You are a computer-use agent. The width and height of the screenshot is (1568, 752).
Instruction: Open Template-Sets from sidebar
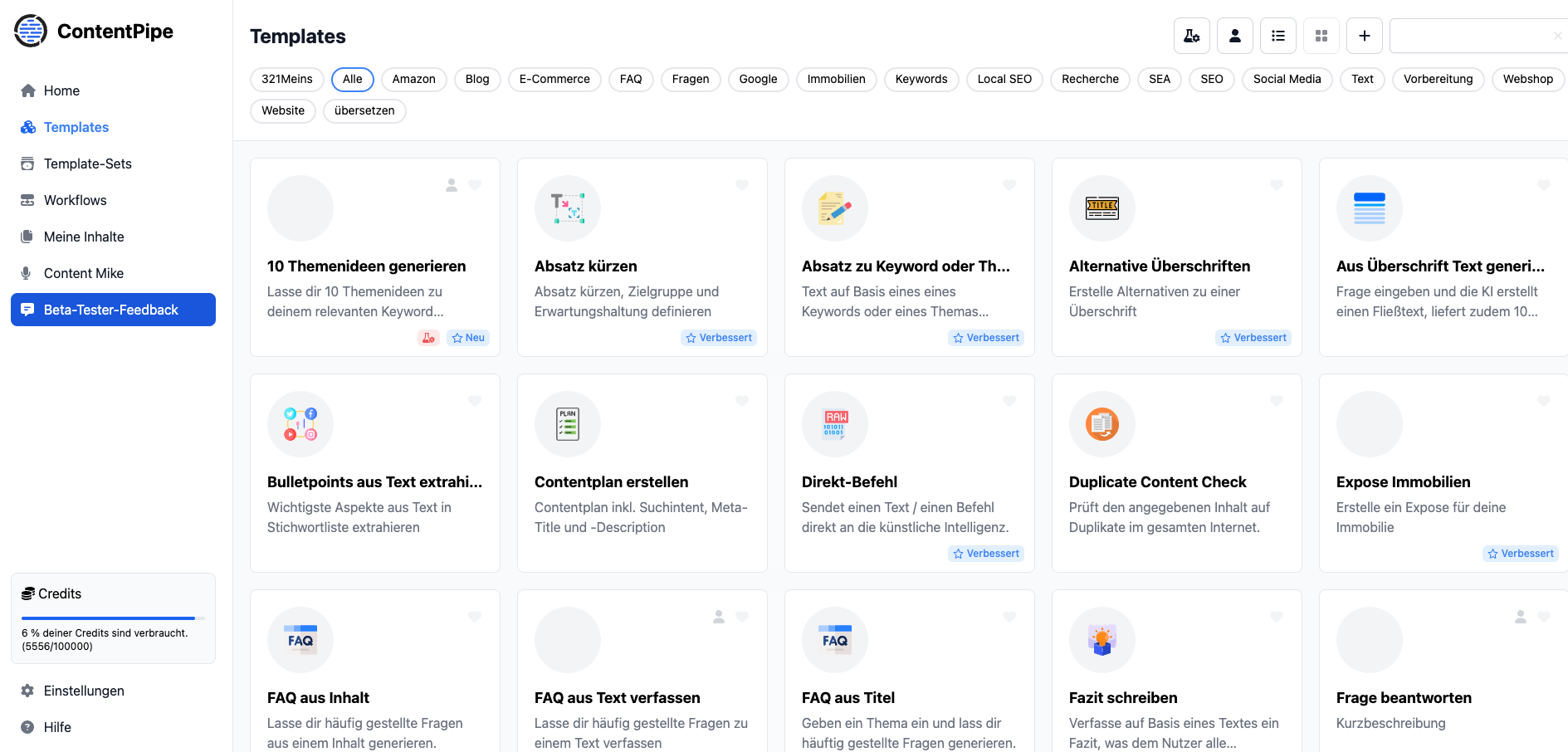pos(87,164)
